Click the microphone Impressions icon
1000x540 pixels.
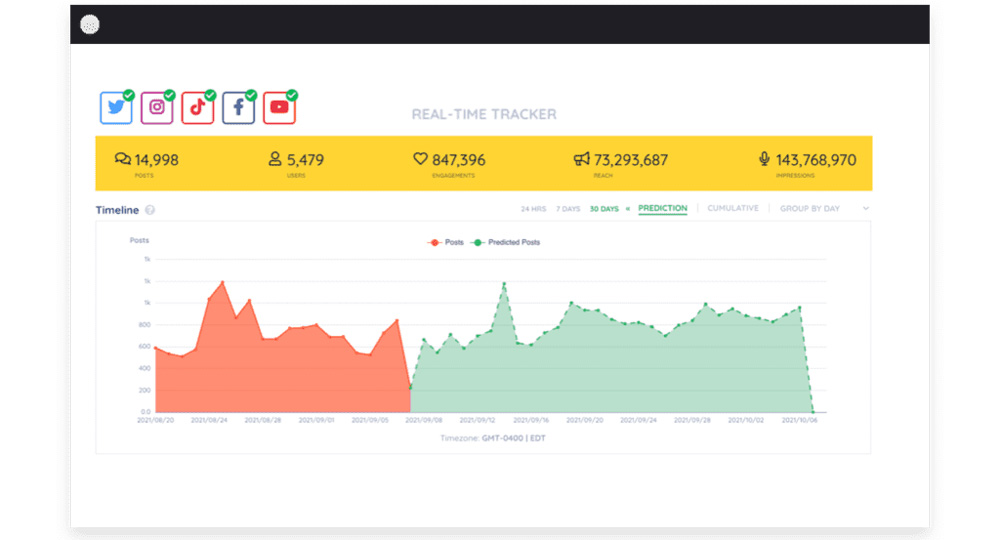pos(765,159)
